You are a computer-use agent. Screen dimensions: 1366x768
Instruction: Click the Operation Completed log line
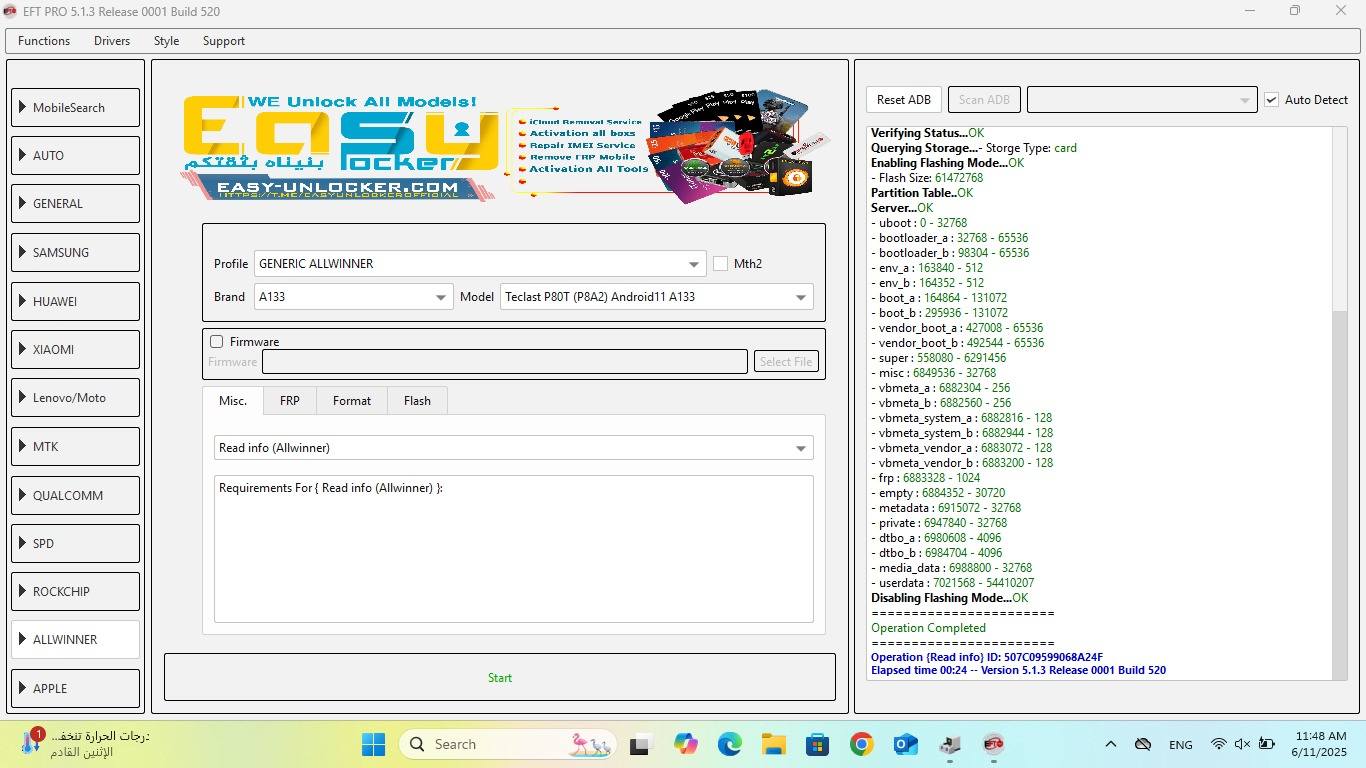(x=928, y=628)
